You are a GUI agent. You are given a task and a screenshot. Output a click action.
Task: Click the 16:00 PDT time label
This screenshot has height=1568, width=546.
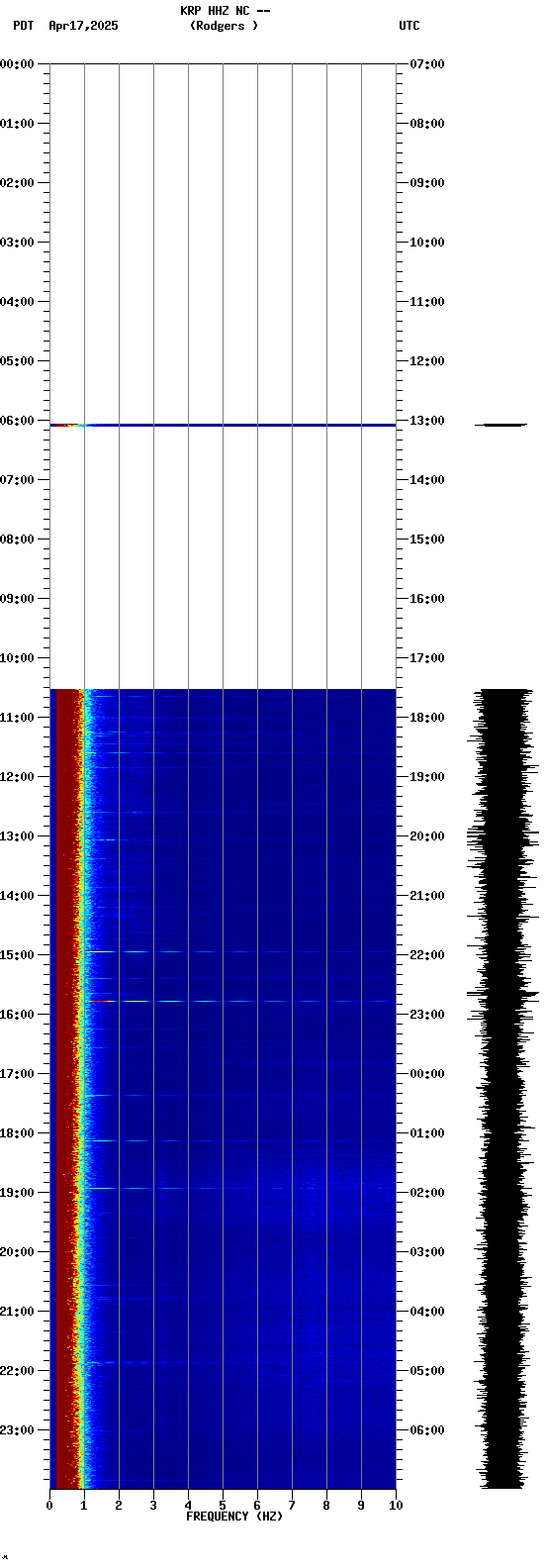tap(17, 1015)
